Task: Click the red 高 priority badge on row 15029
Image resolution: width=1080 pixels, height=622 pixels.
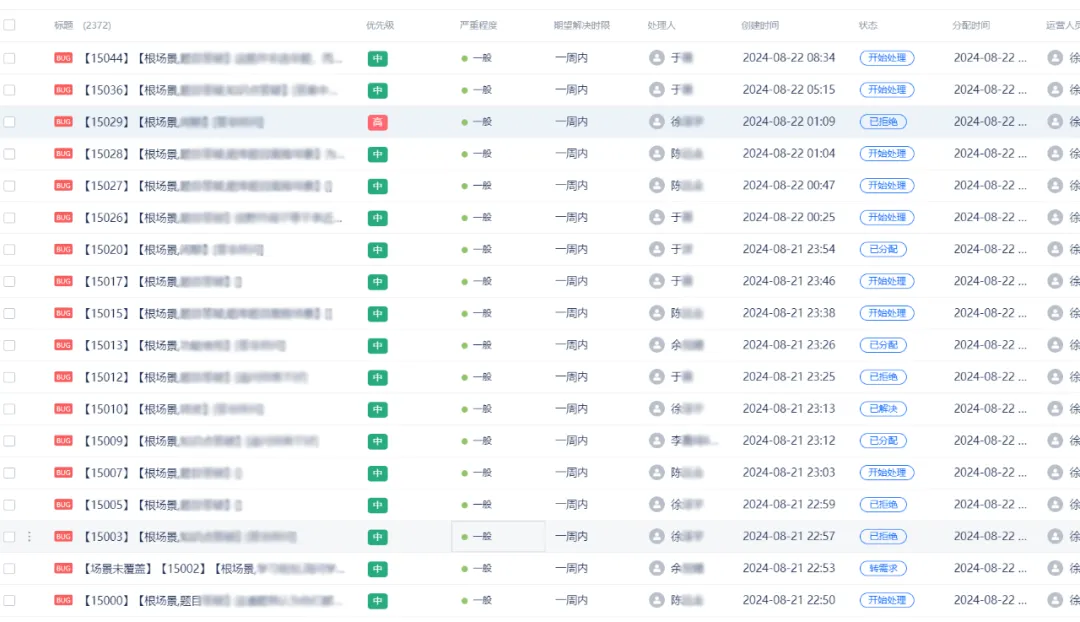Action: pyautogui.click(x=377, y=122)
